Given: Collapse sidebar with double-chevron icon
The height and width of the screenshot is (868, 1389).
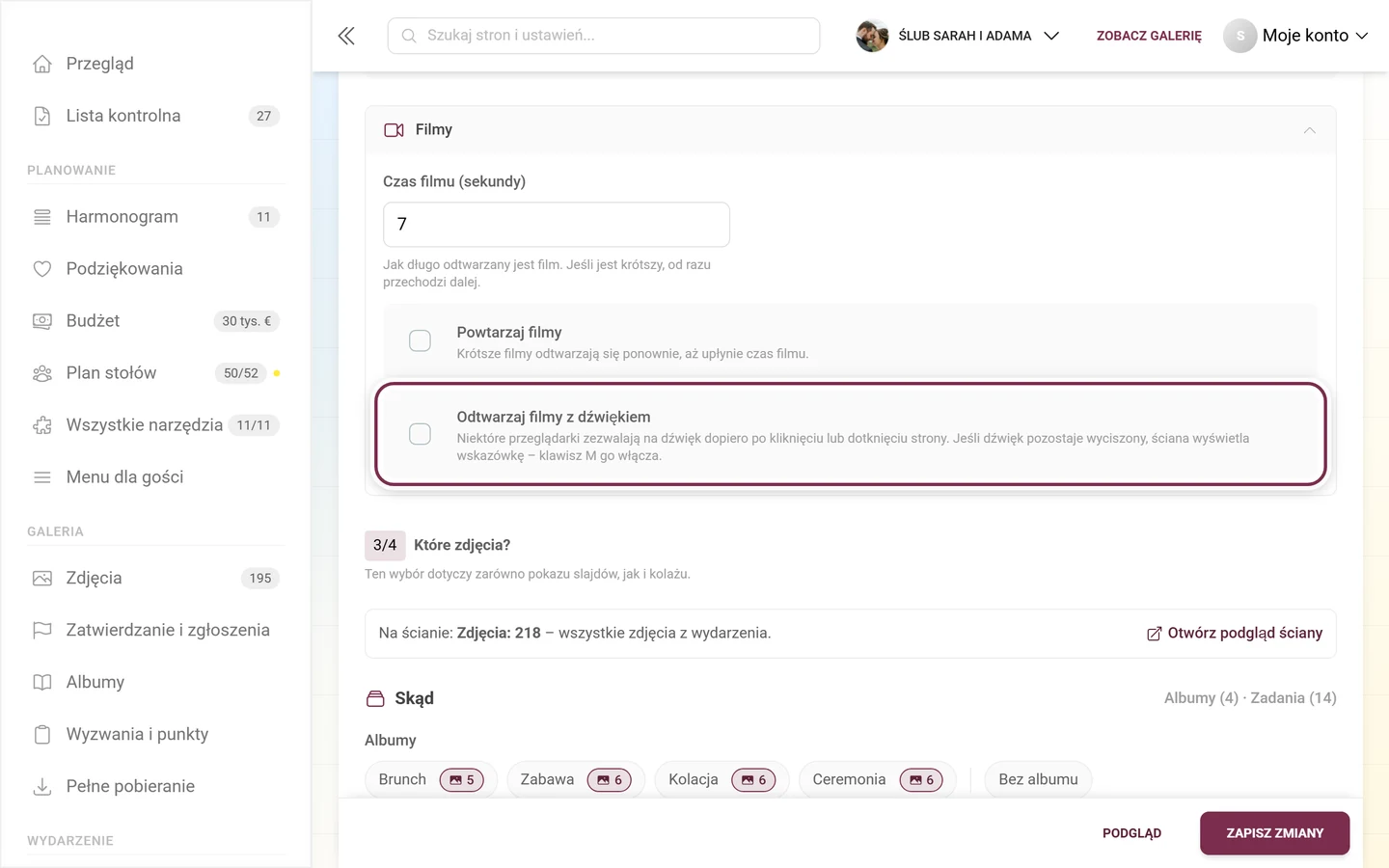Looking at the screenshot, I should (x=346, y=36).
